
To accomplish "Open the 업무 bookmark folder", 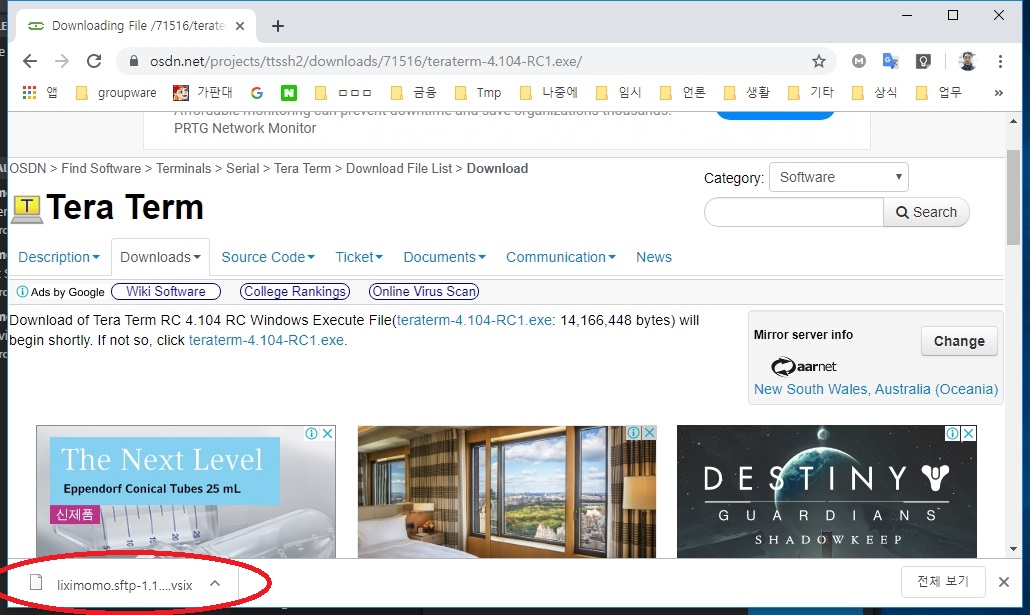I will click(939, 93).
